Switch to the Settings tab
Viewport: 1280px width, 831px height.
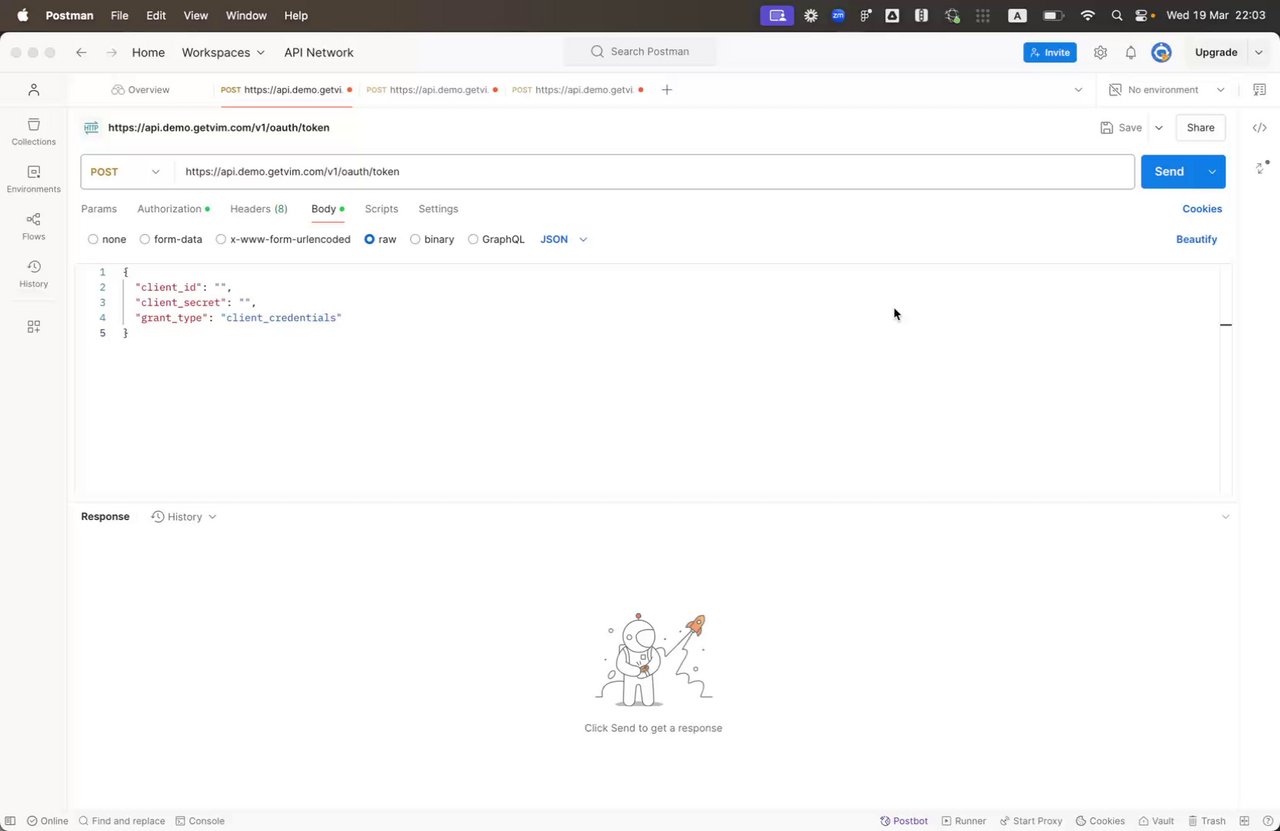tap(438, 209)
